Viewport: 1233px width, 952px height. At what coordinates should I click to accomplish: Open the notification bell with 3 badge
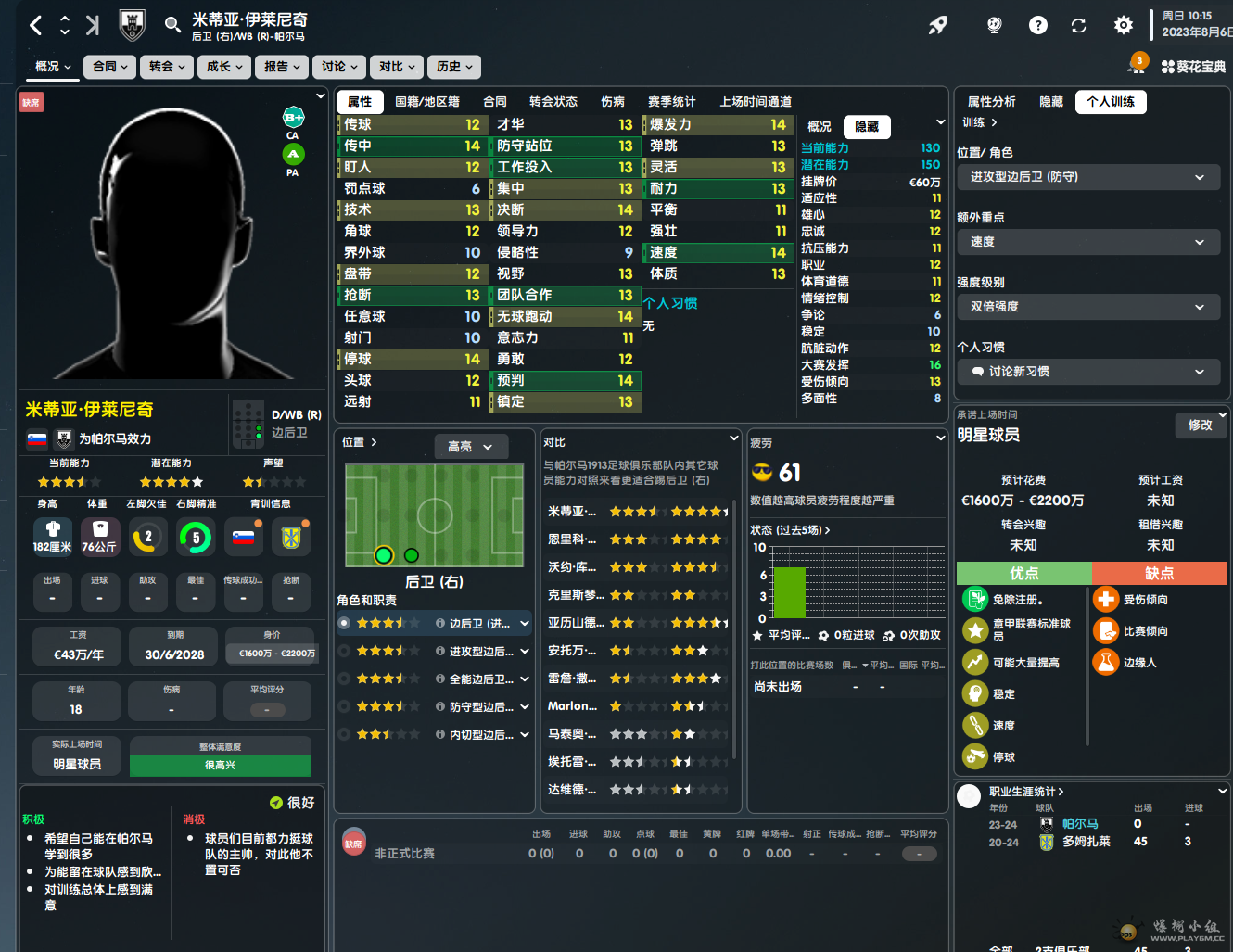(x=1136, y=65)
